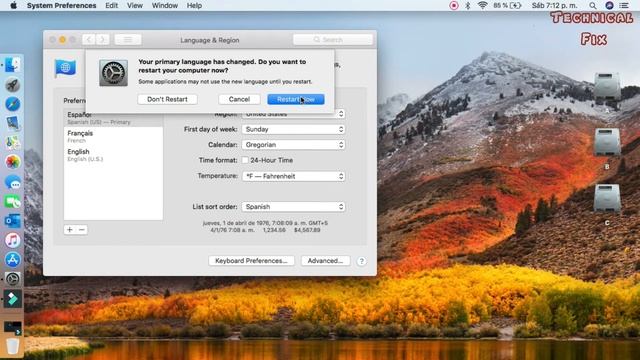Go back in System Preferences
Image resolution: width=640 pixels, height=360 pixels.
(x=89, y=40)
